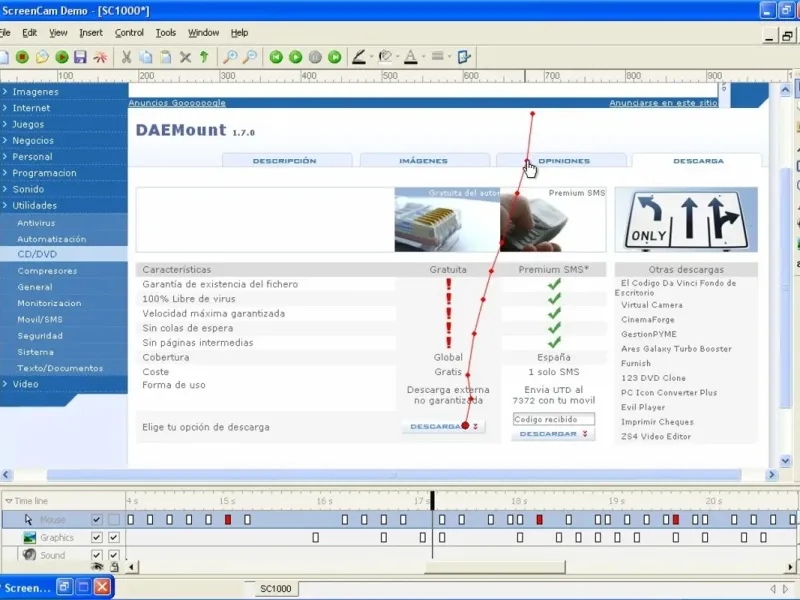Click the SC1000 document tab
This screenshot has height=600, width=800.
click(x=276, y=589)
